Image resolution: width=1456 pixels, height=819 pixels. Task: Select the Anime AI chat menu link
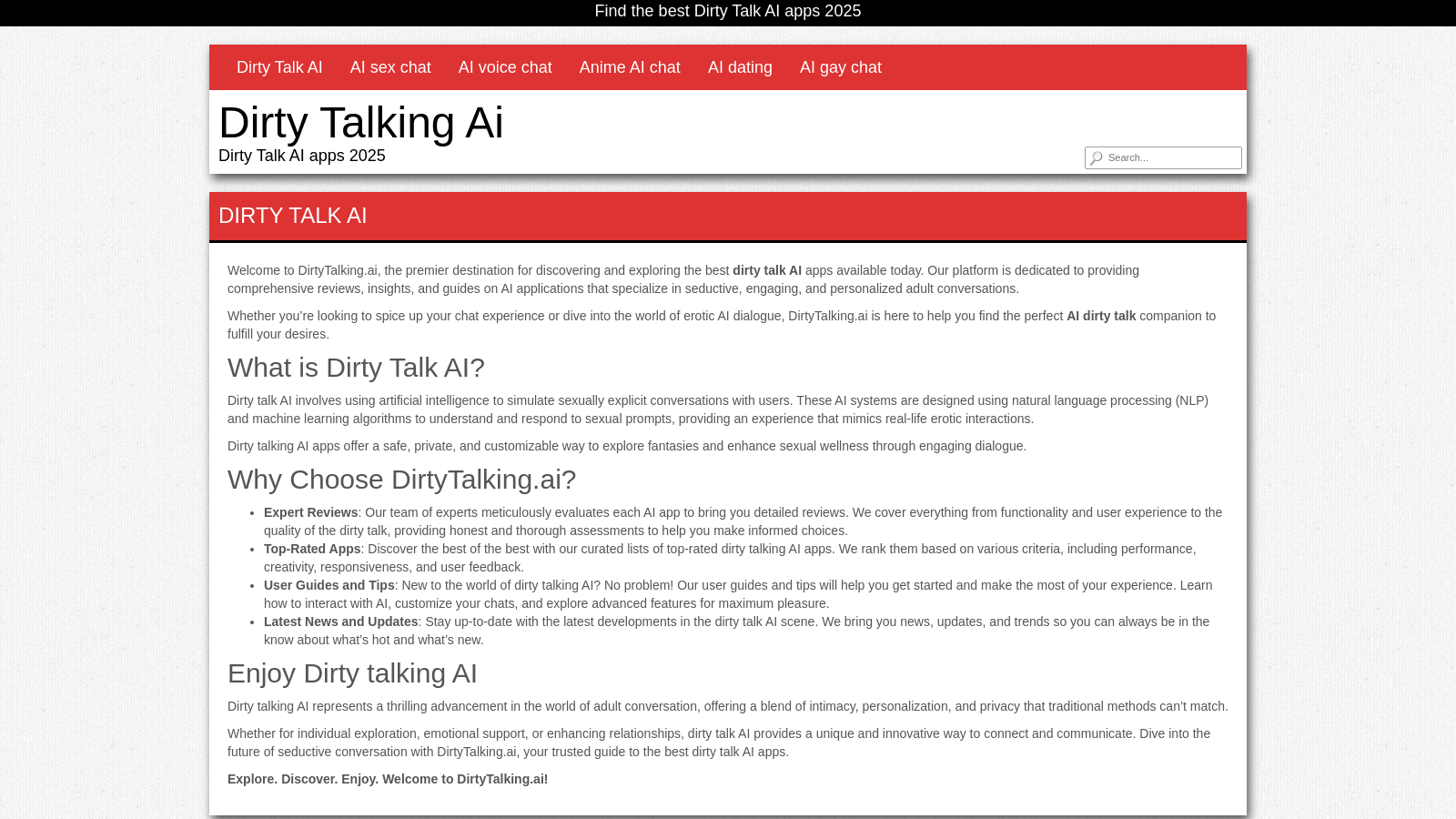630,67
